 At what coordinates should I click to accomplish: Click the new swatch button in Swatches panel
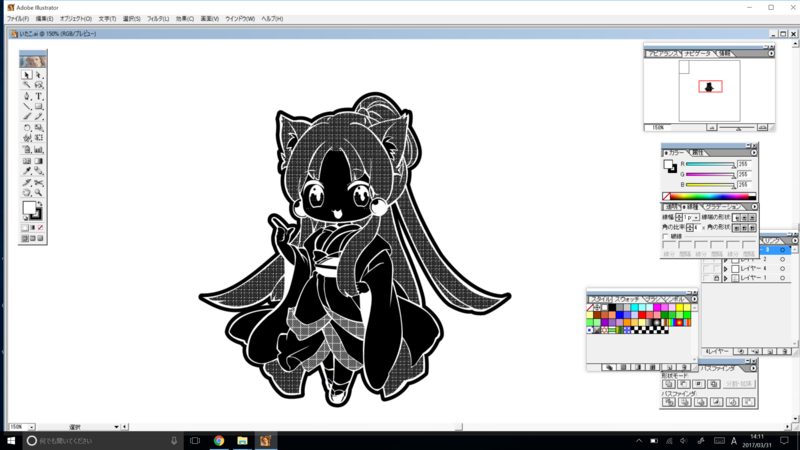click(669, 367)
